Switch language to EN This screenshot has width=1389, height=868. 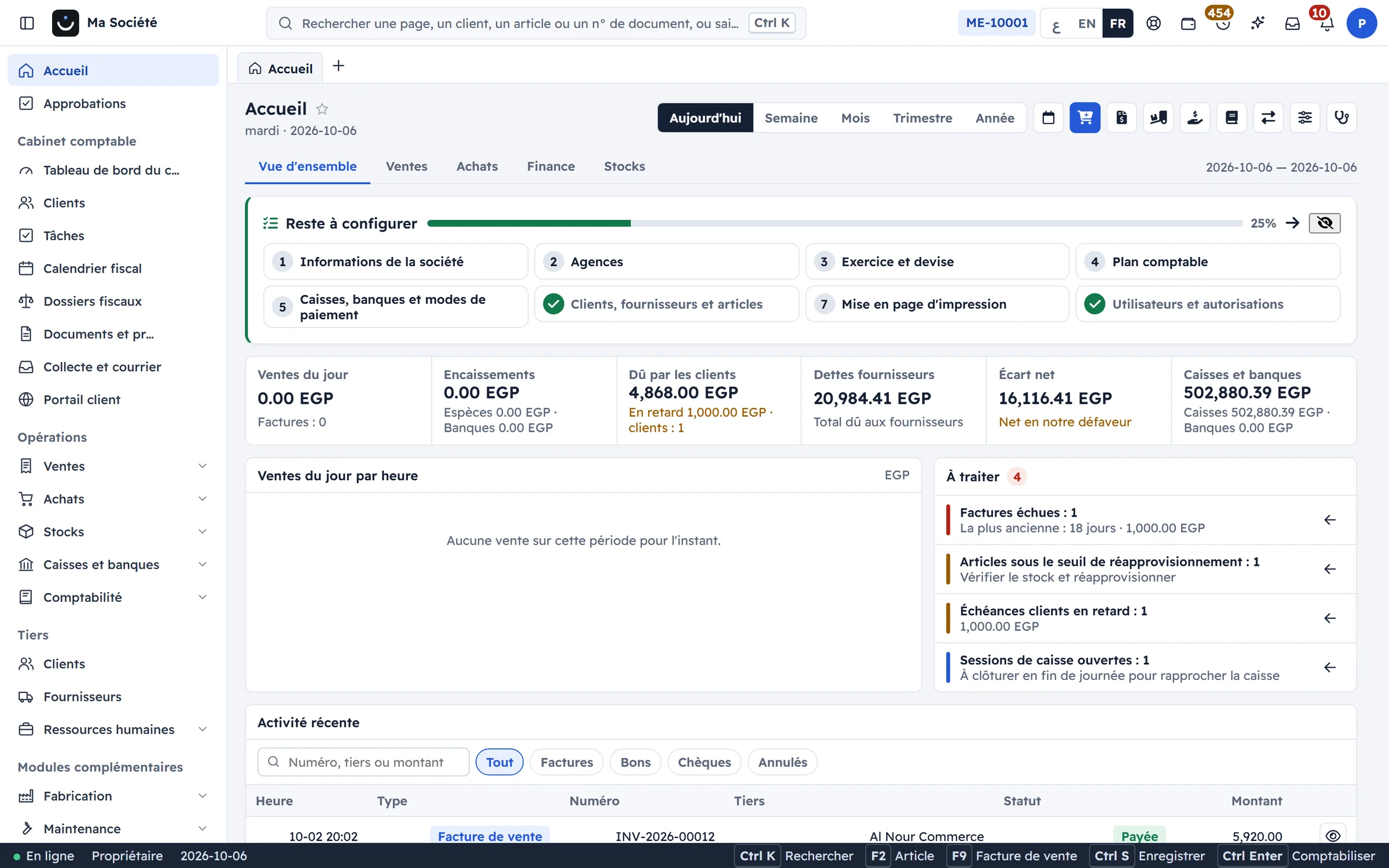[1086, 23]
